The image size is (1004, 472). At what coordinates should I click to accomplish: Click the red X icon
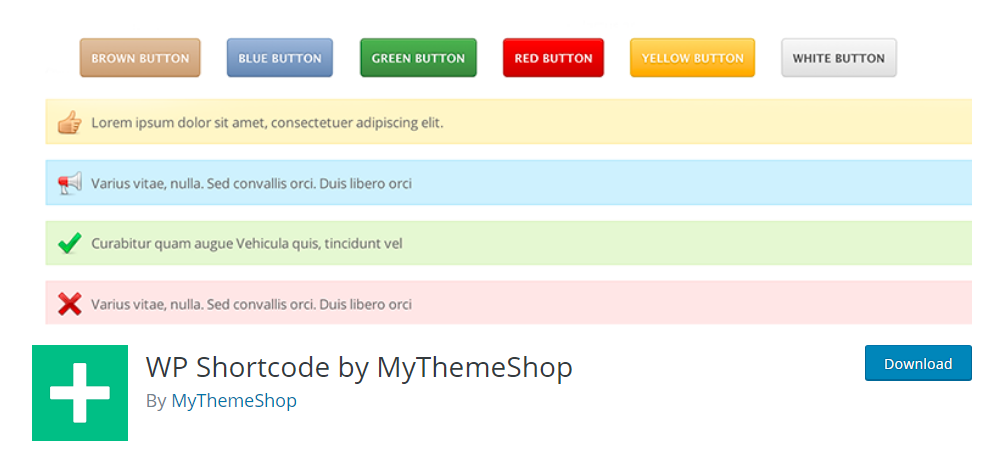click(x=70, y=304)
